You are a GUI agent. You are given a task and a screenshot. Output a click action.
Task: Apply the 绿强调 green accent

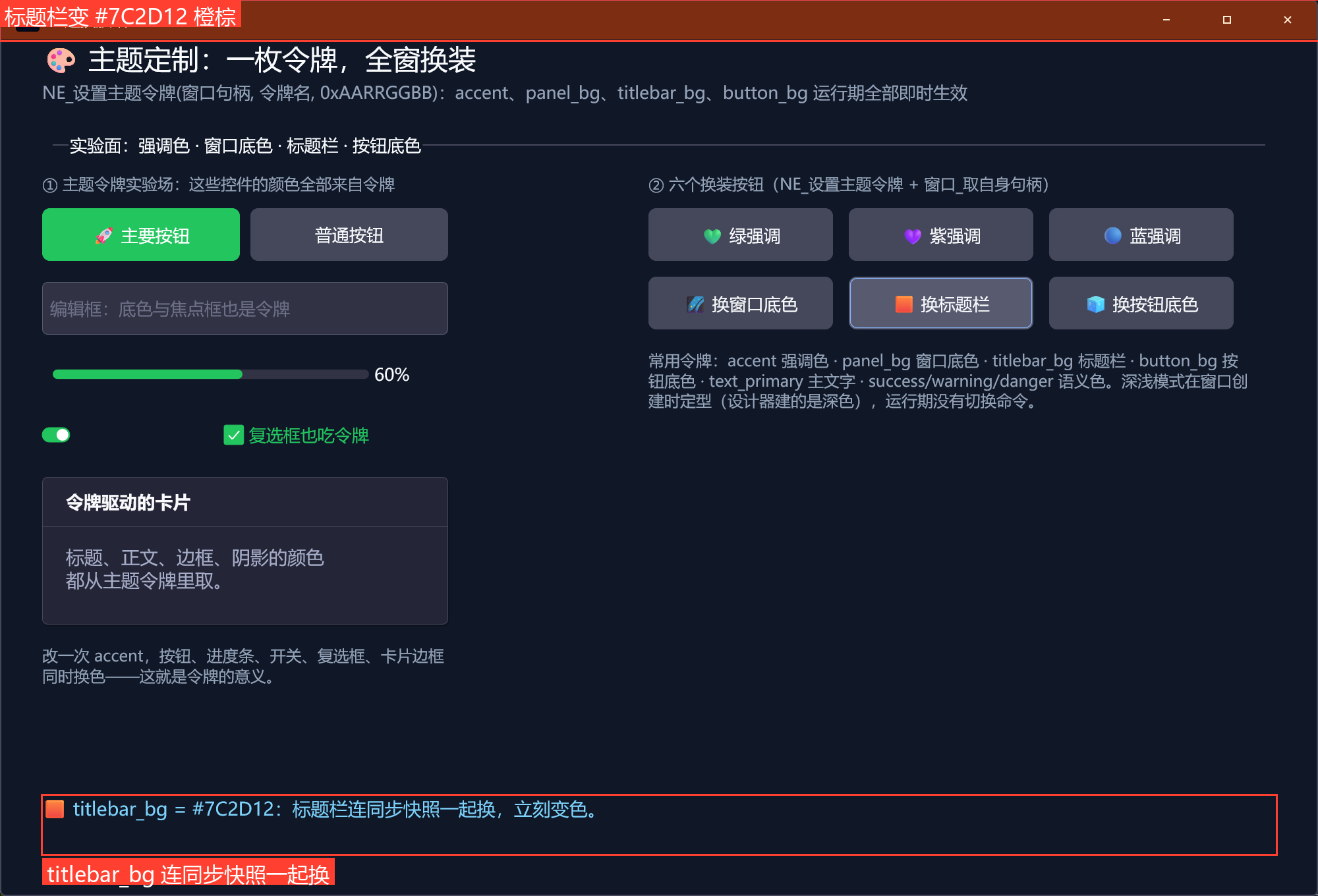click(741, 235)
